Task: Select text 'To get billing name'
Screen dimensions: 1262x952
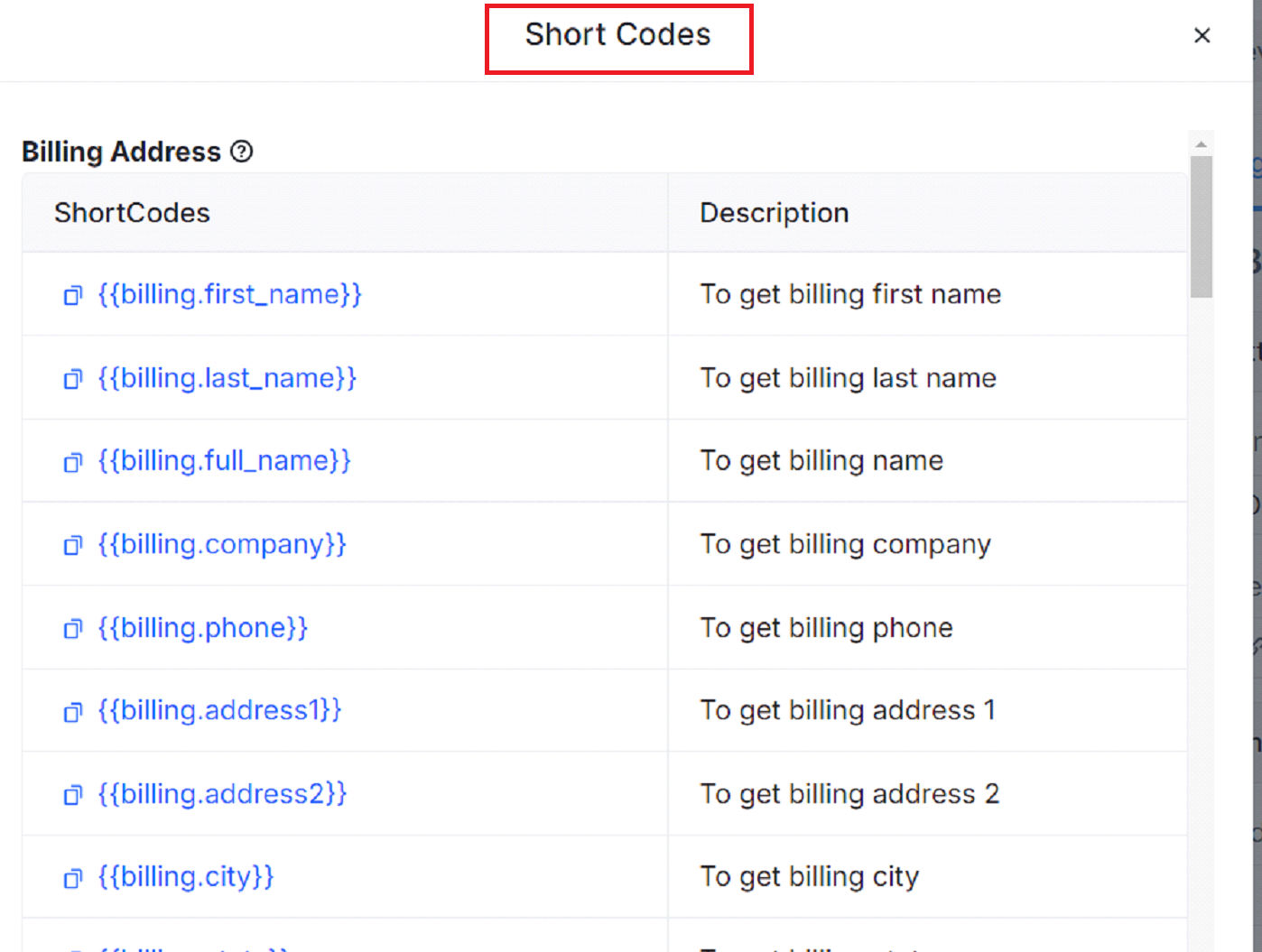Action: (x=821, y=460)
